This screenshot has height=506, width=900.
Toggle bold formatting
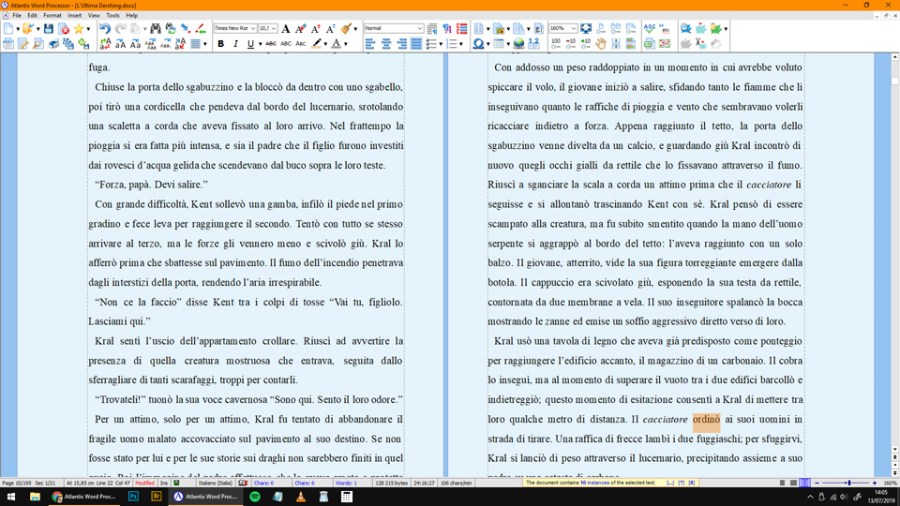221,44
